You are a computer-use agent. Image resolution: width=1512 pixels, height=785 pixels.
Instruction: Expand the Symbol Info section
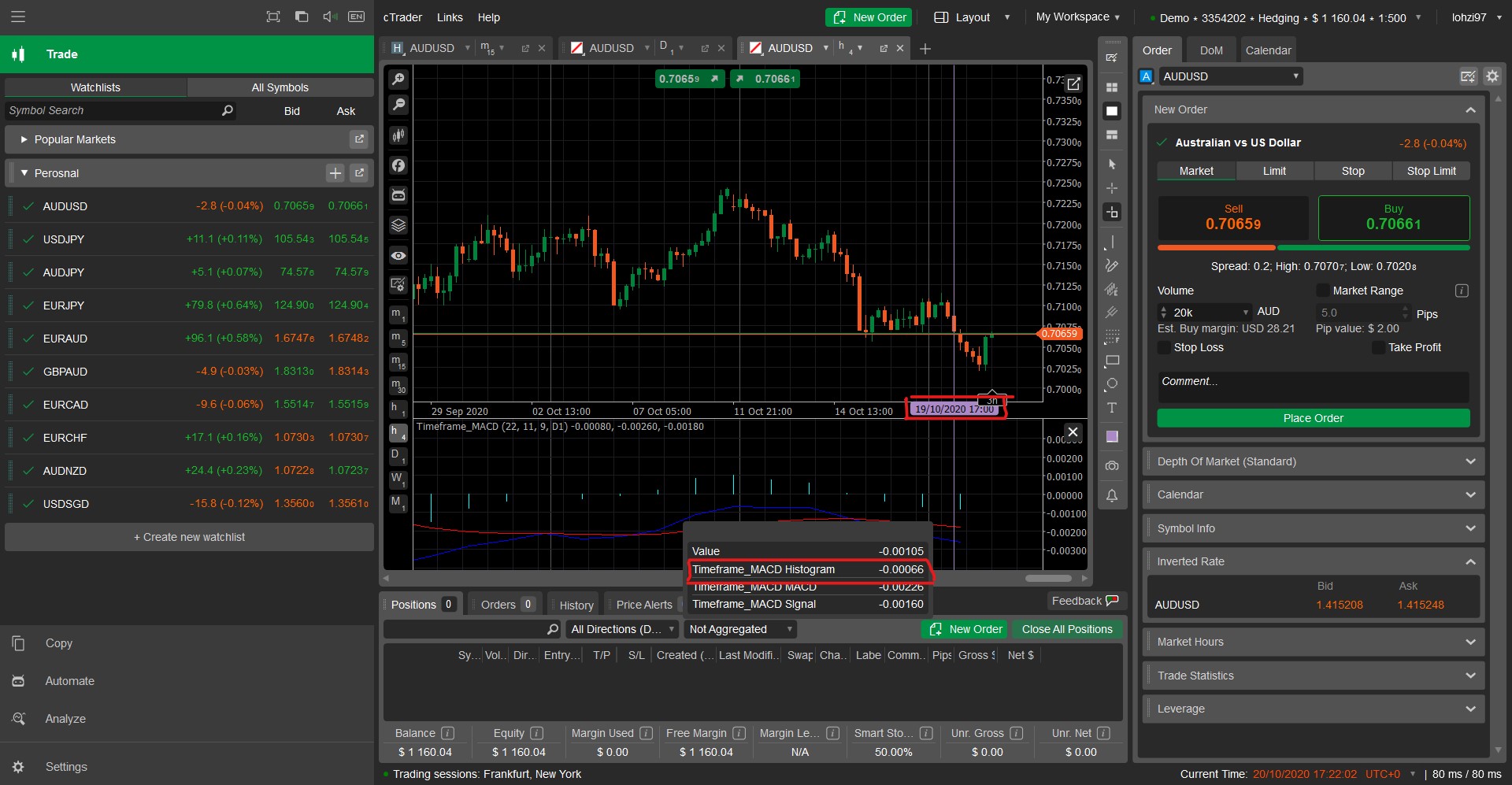(1314, 528)
